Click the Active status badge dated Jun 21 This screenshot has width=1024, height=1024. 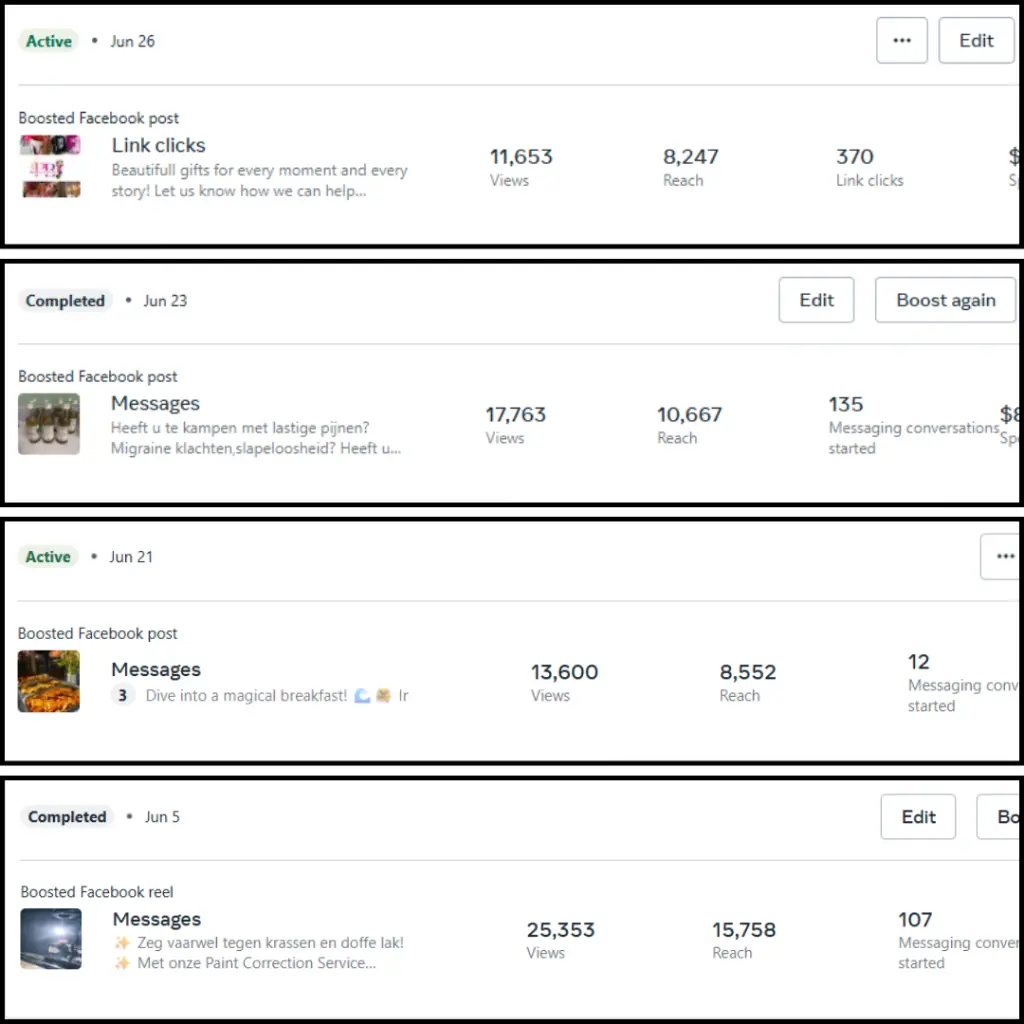[x=48, y=557]
